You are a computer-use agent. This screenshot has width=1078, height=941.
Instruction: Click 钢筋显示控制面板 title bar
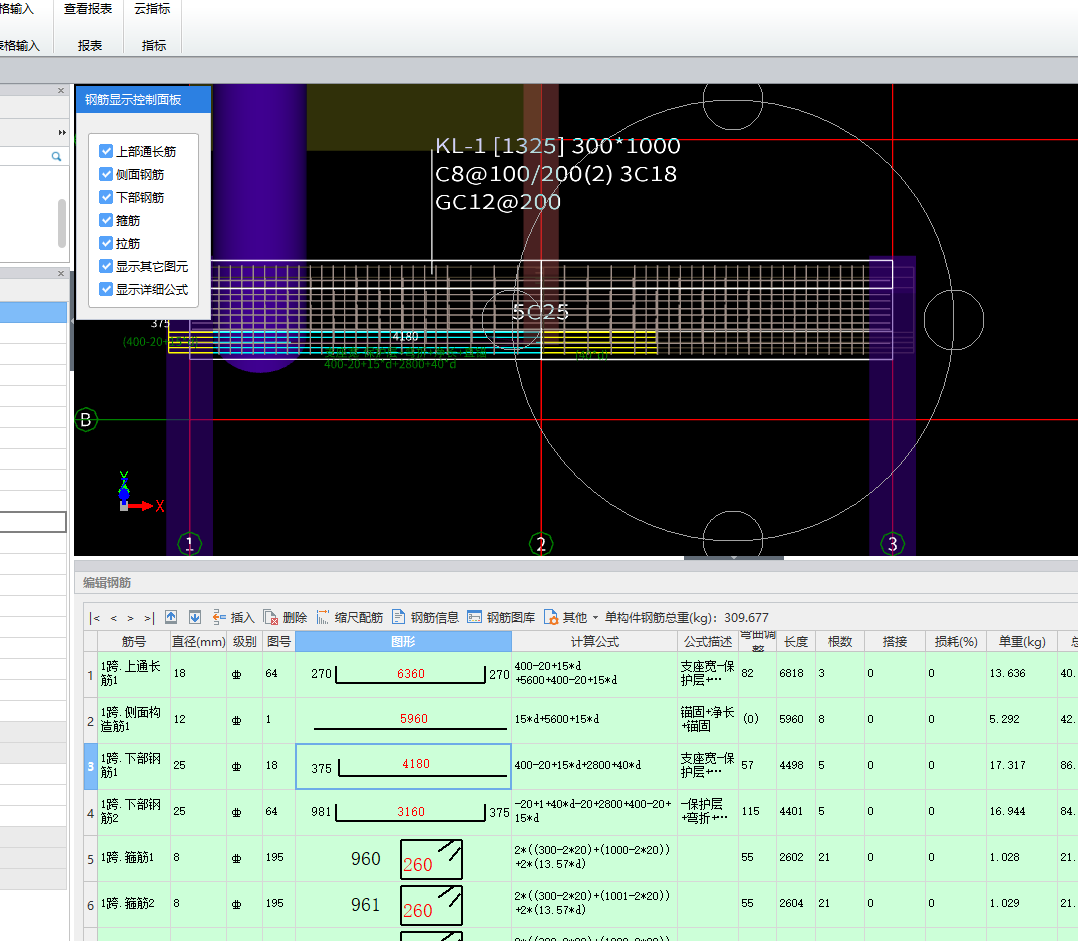click(x=143, y=100)
